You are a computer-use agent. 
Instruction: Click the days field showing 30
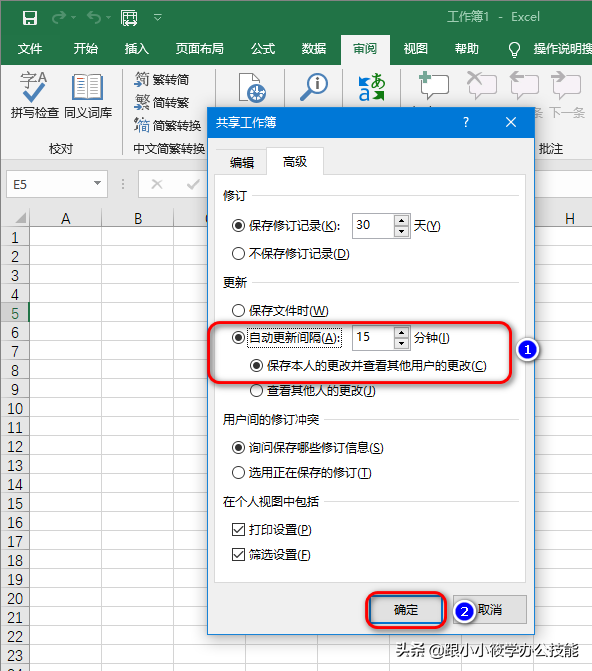(373, 226)
